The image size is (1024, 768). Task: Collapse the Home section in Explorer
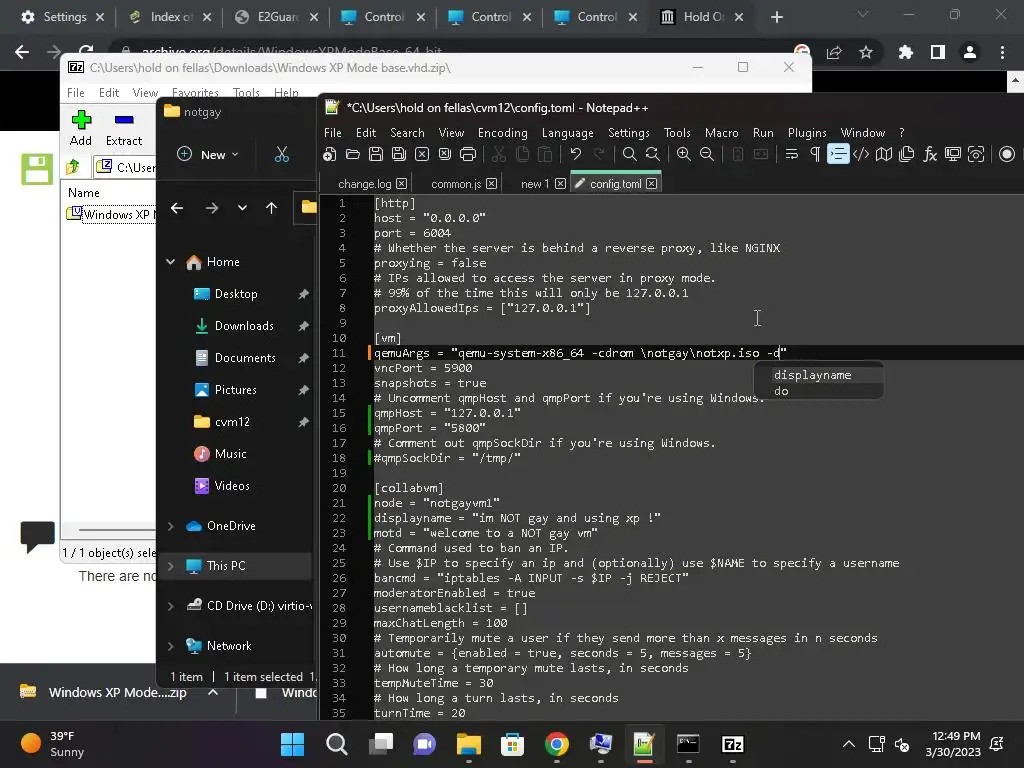170,262
